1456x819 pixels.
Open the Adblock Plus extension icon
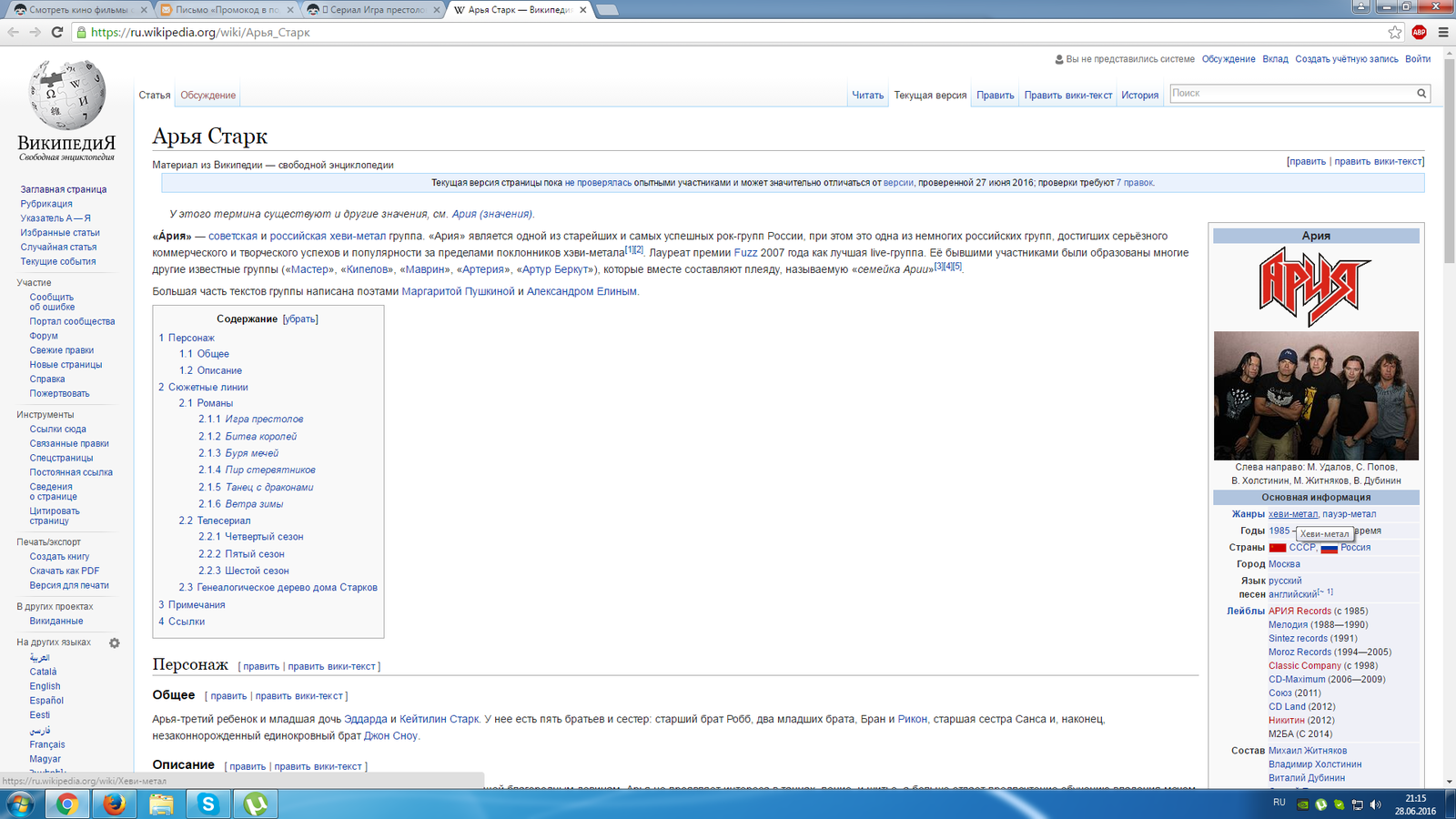[1419, 32]
